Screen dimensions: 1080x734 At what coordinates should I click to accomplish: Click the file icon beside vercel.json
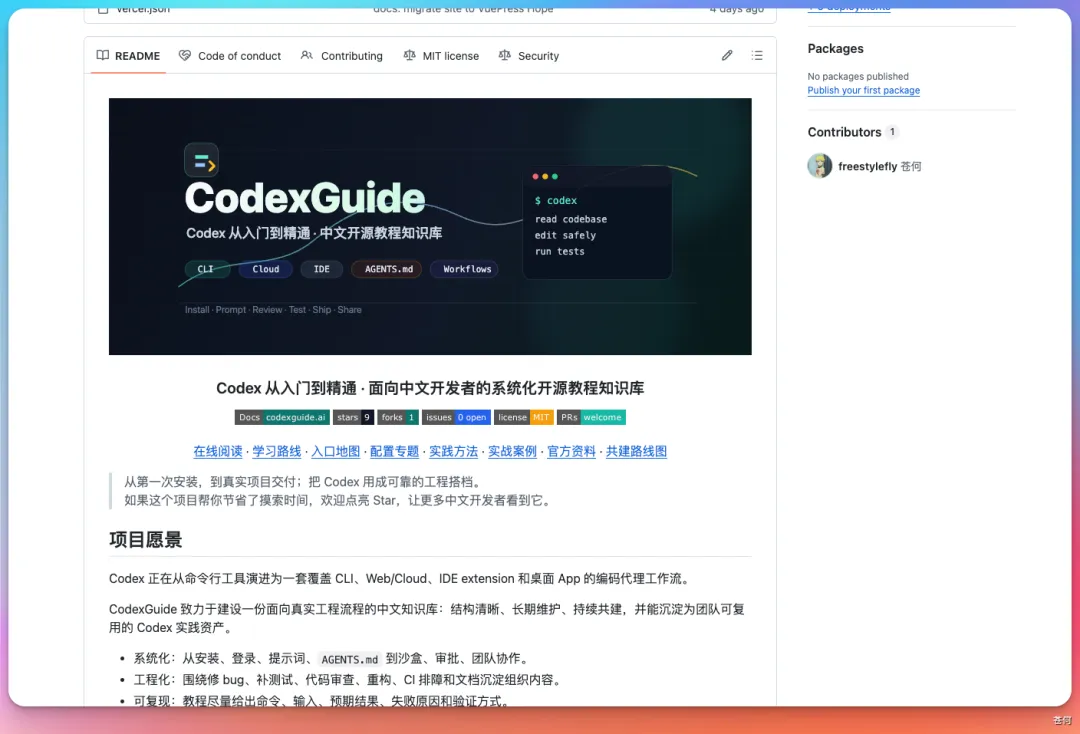(103, 10)
